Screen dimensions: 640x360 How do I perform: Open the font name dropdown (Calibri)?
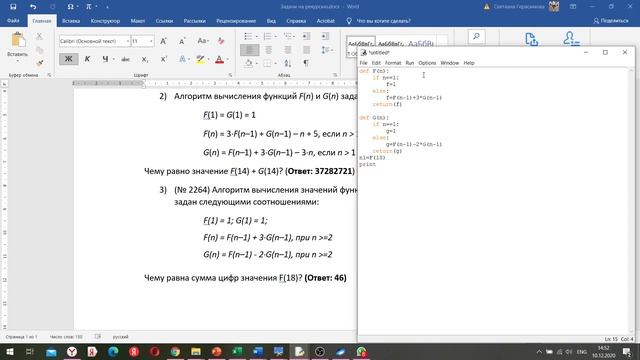point(128,41)
